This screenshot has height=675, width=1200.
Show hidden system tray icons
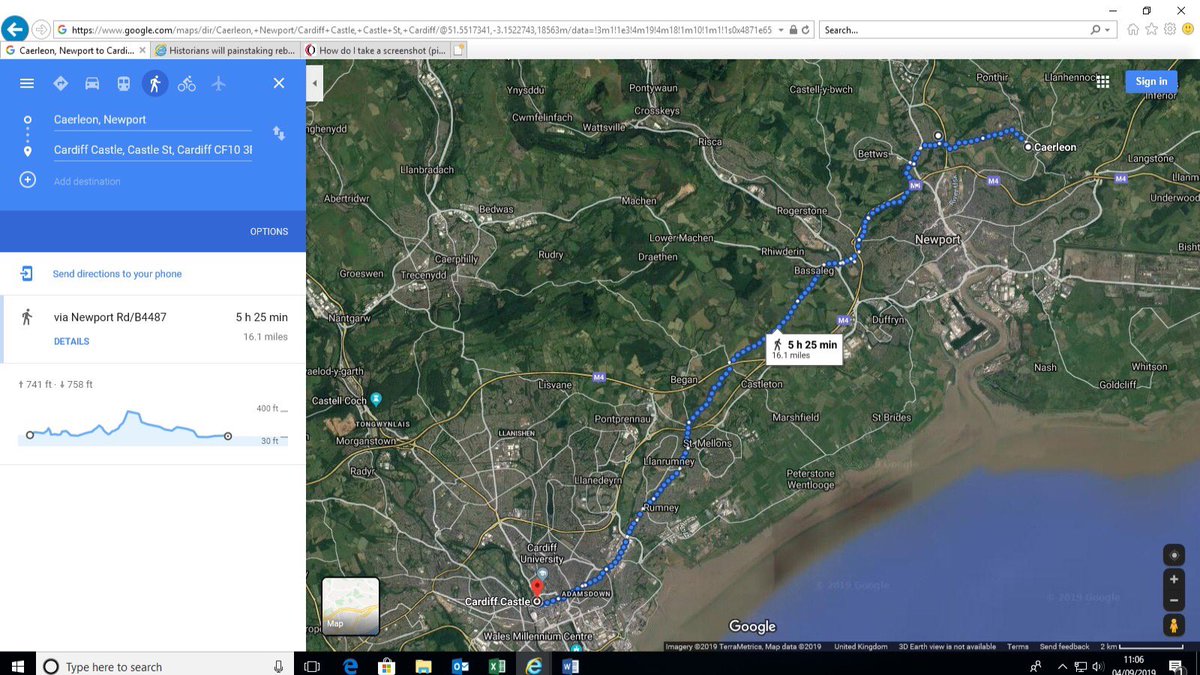[1062, 666]
